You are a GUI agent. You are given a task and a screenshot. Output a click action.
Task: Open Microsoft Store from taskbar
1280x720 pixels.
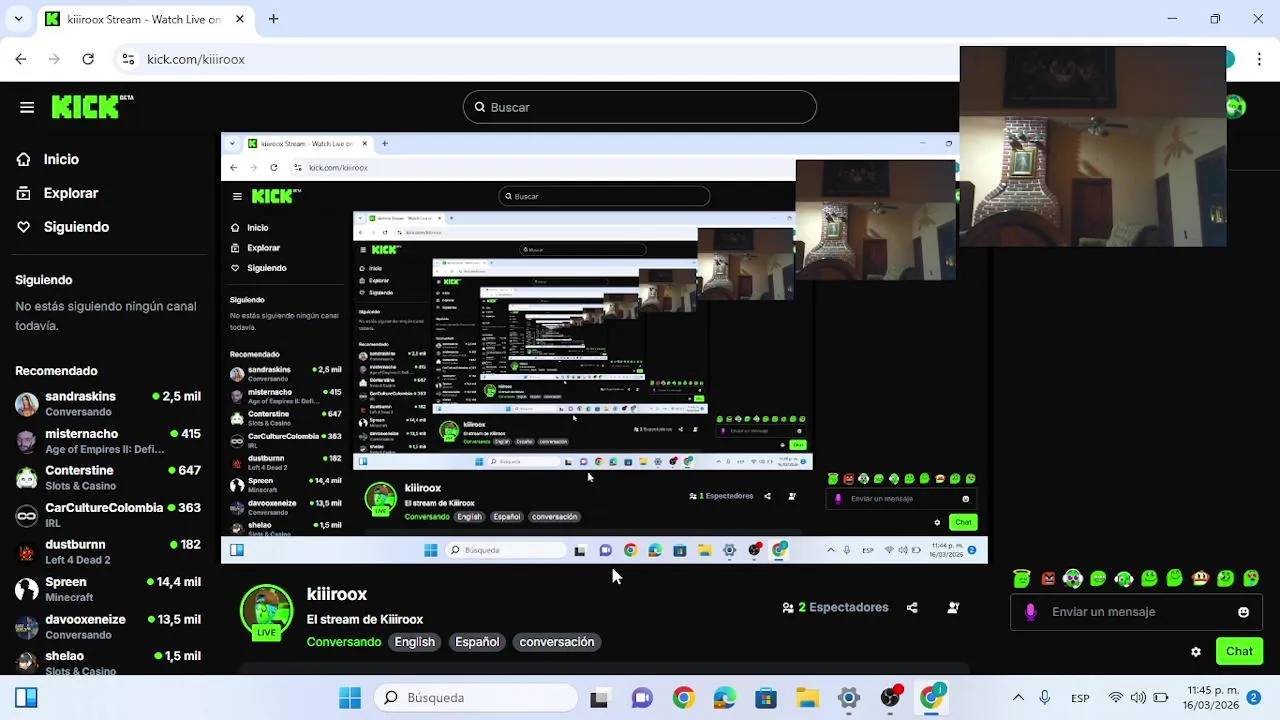[x=766, y=697]
